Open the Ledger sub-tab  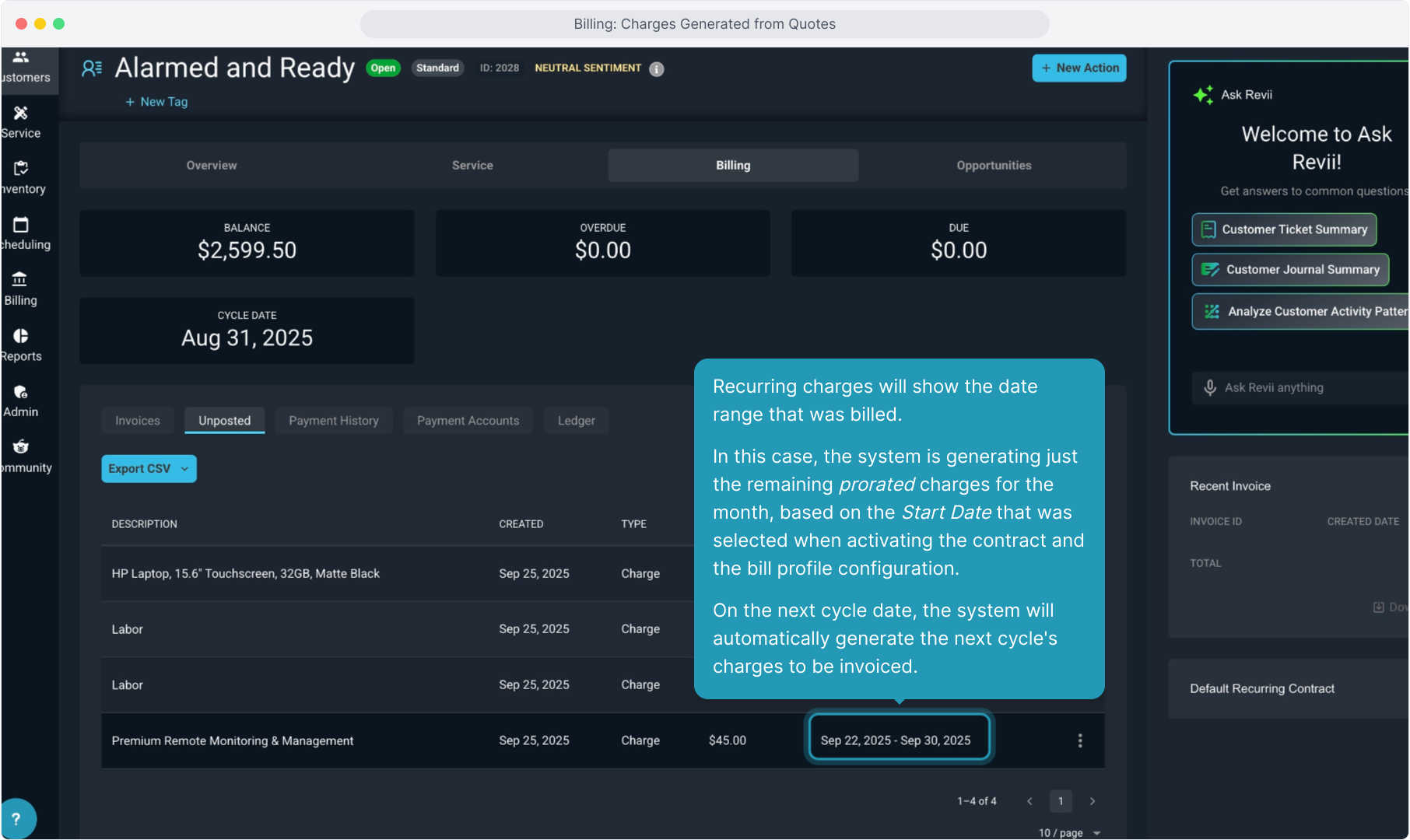pyautogui.click(x=577, y=421)
